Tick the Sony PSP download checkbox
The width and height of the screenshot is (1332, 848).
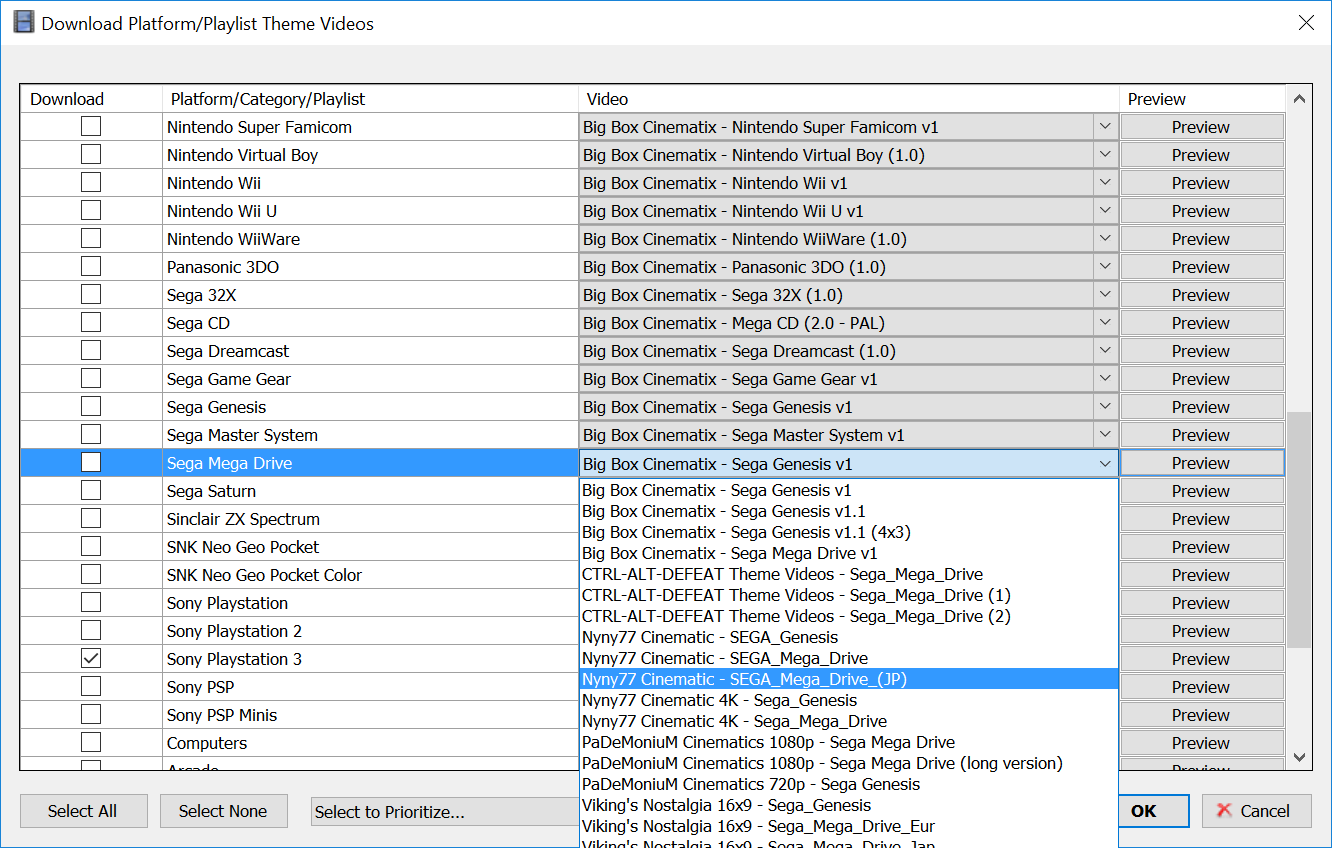91,687
